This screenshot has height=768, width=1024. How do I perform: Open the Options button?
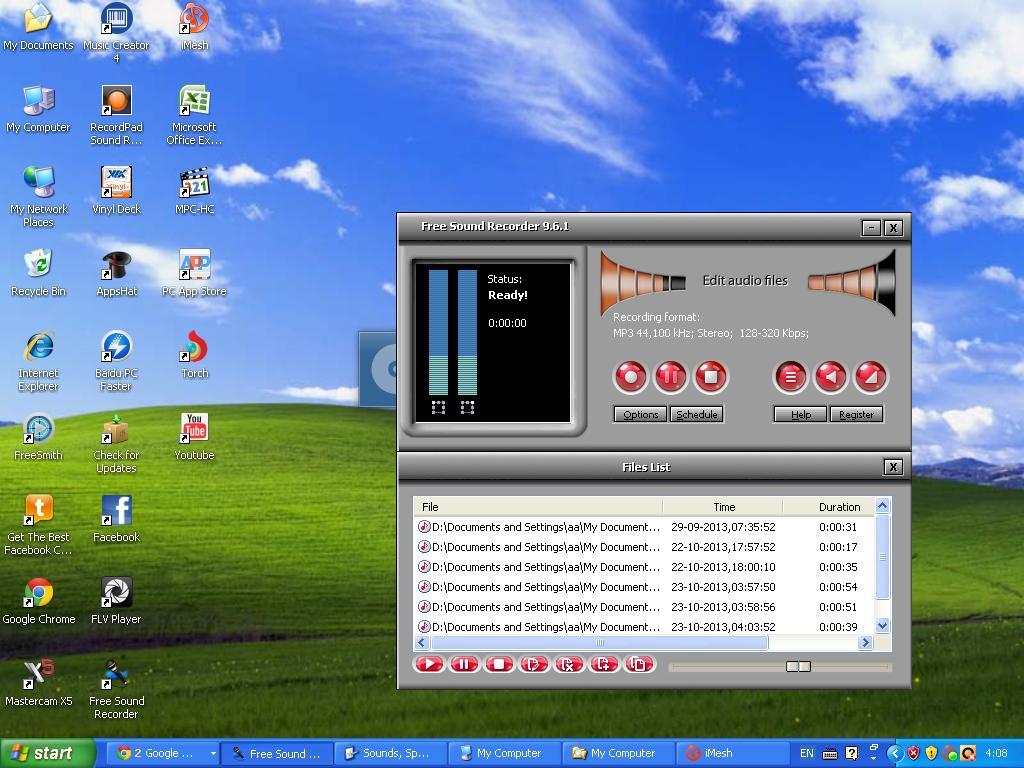(640, 414)
